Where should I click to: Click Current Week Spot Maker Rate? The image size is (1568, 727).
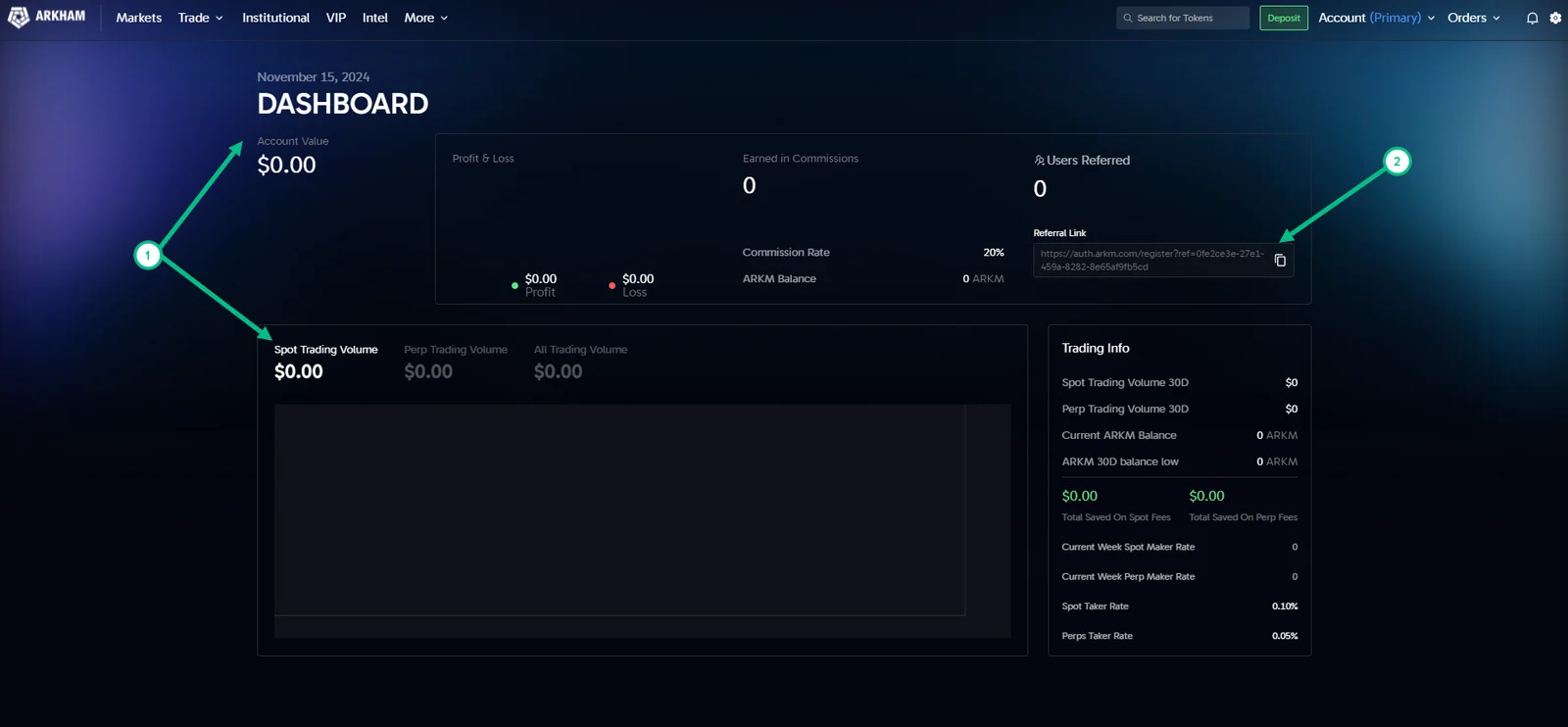(x=1180, y=547)
